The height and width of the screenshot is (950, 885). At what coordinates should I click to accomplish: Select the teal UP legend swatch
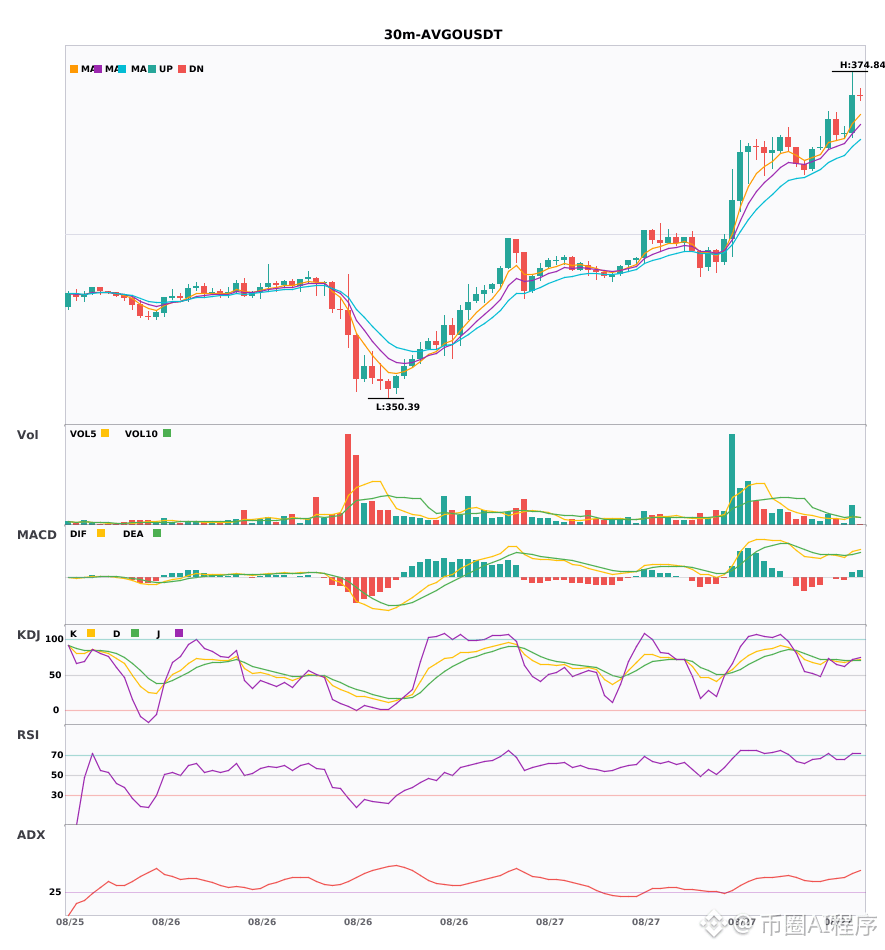click(x=152, y=69)
